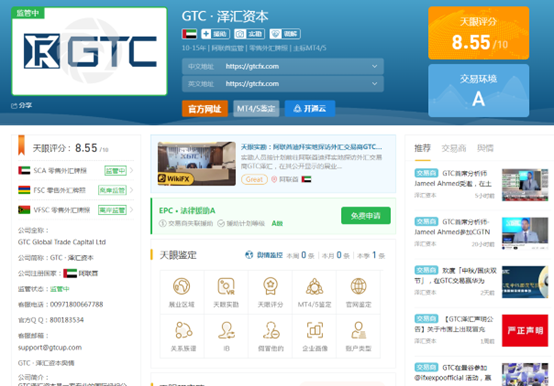Click the location pin icon beside 阿联酋
This screenshot has width=554, height=386.
coord(274,179)
